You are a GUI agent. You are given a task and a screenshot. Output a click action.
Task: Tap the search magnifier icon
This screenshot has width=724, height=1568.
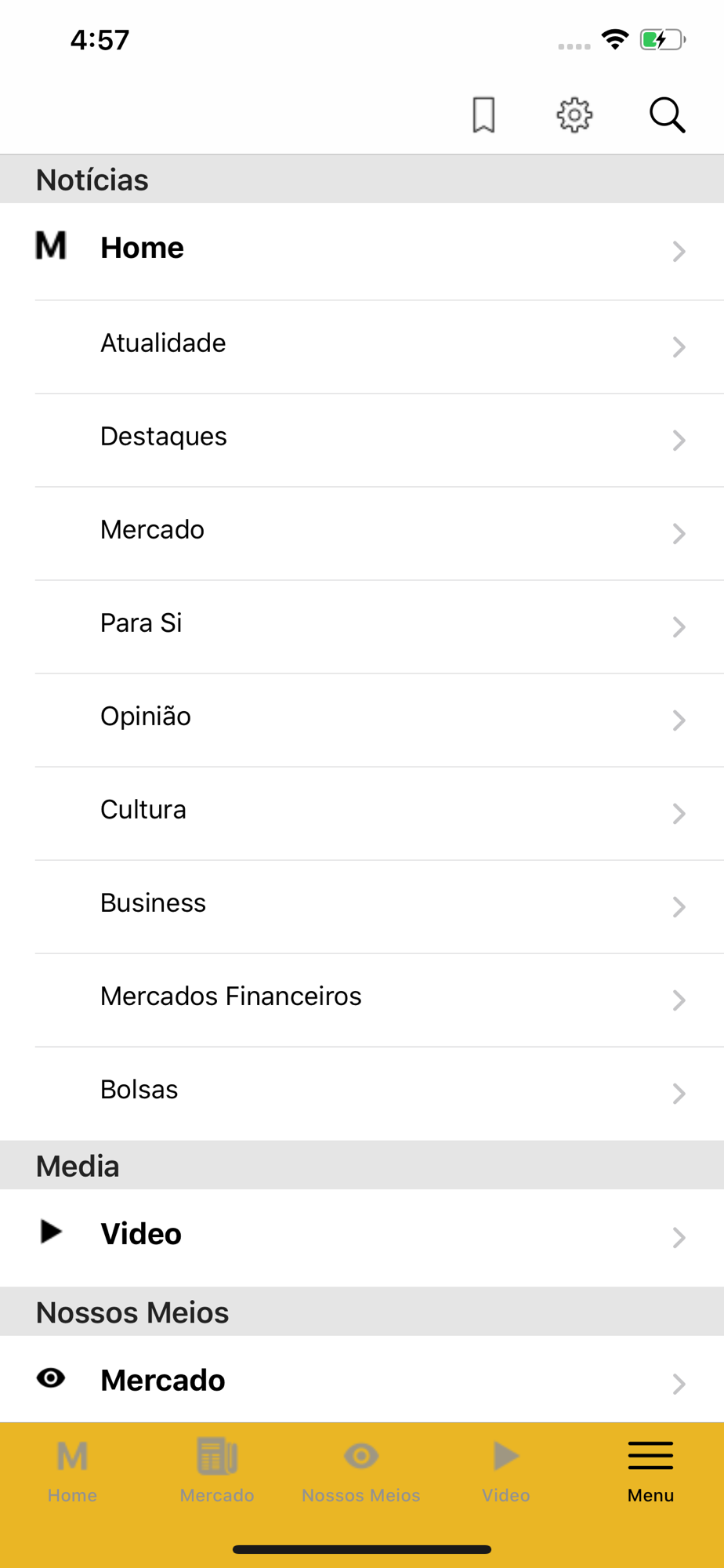667,115
